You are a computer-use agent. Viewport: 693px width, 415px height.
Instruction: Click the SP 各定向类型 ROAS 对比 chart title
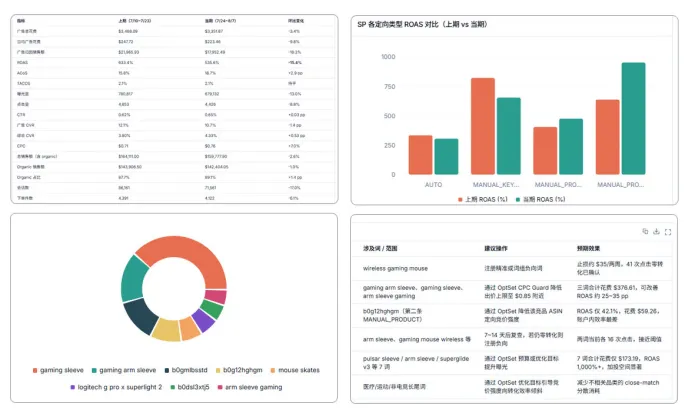[422, 25]
